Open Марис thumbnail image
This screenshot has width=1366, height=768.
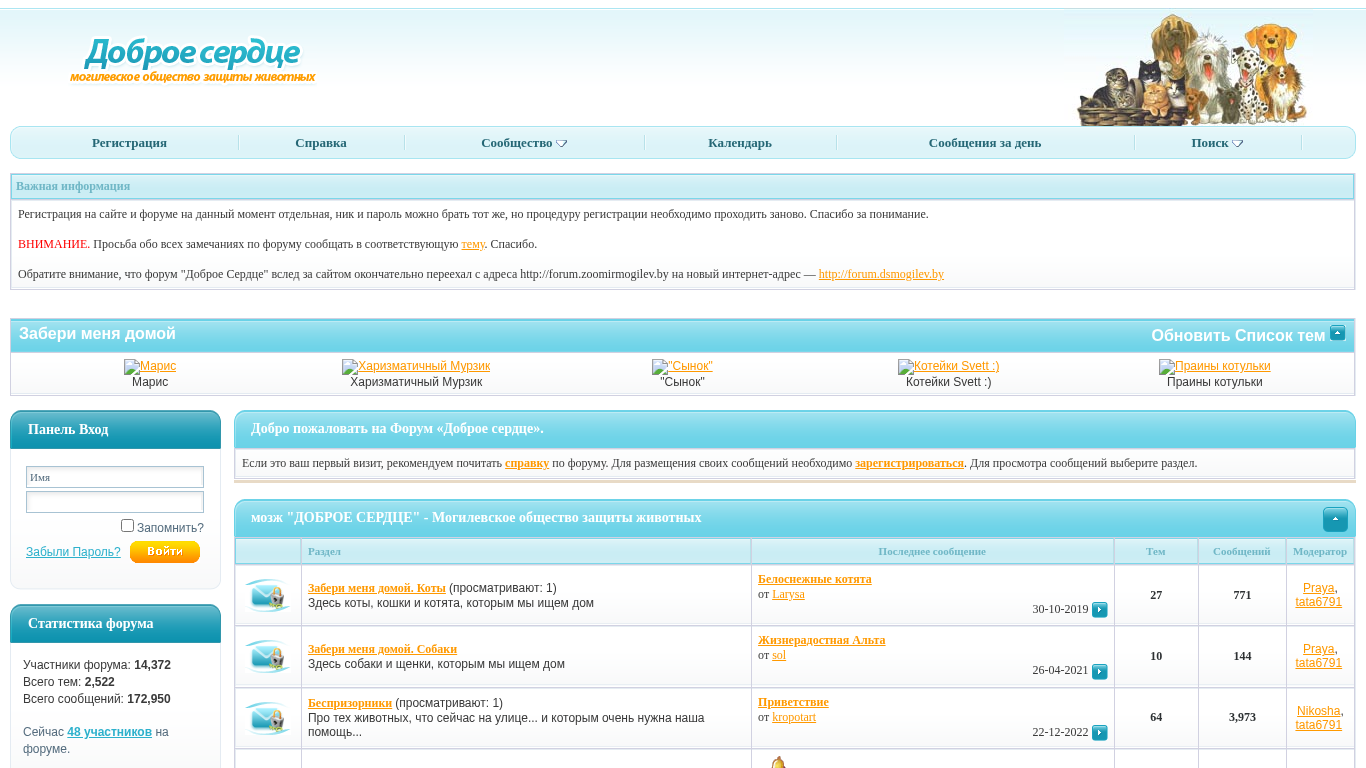150,366
